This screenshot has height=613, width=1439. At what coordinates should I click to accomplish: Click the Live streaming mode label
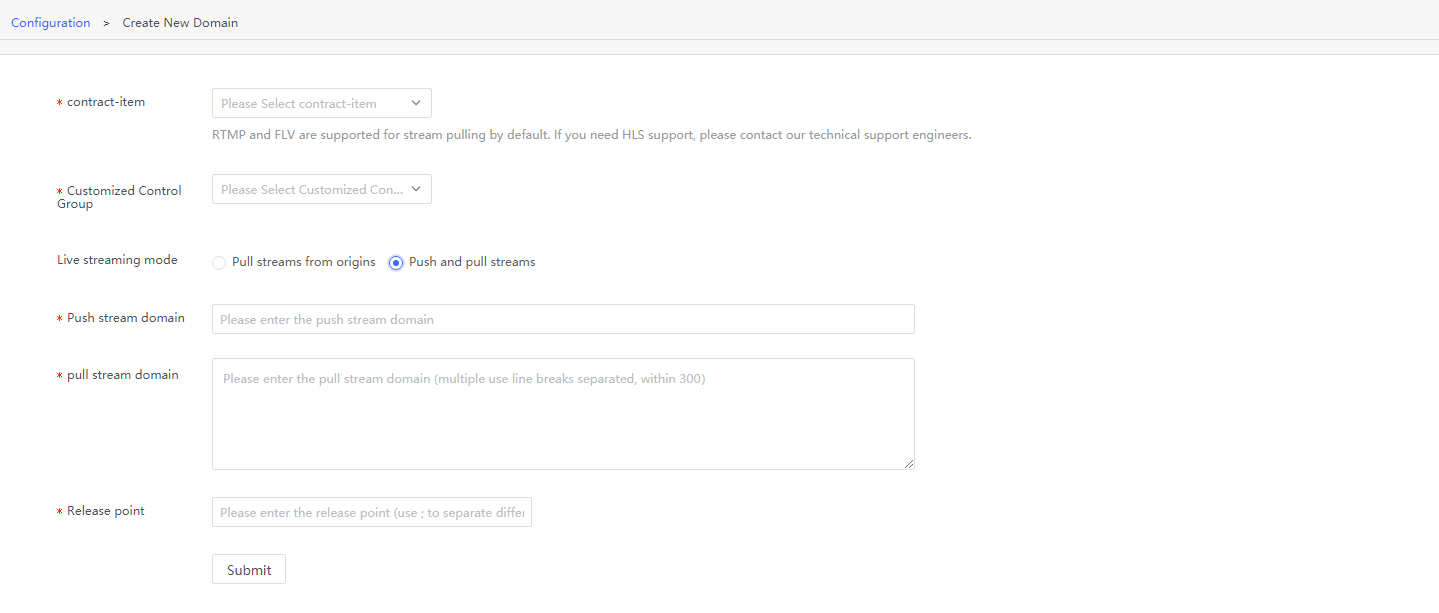coord(117,260)
